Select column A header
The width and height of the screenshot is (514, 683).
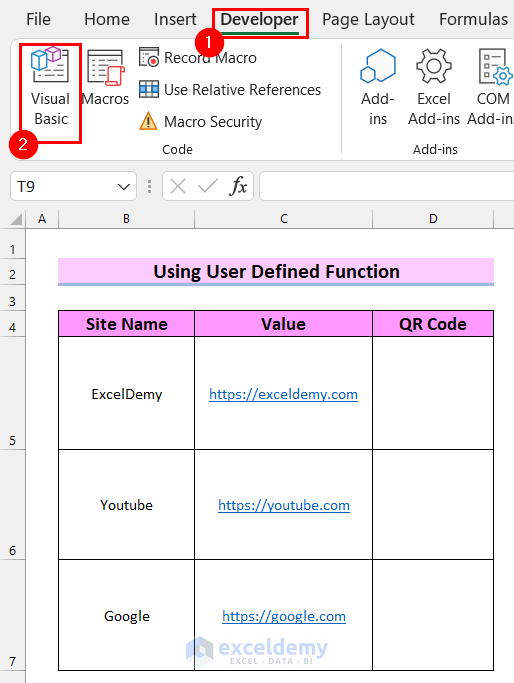(x=42, y=219)
